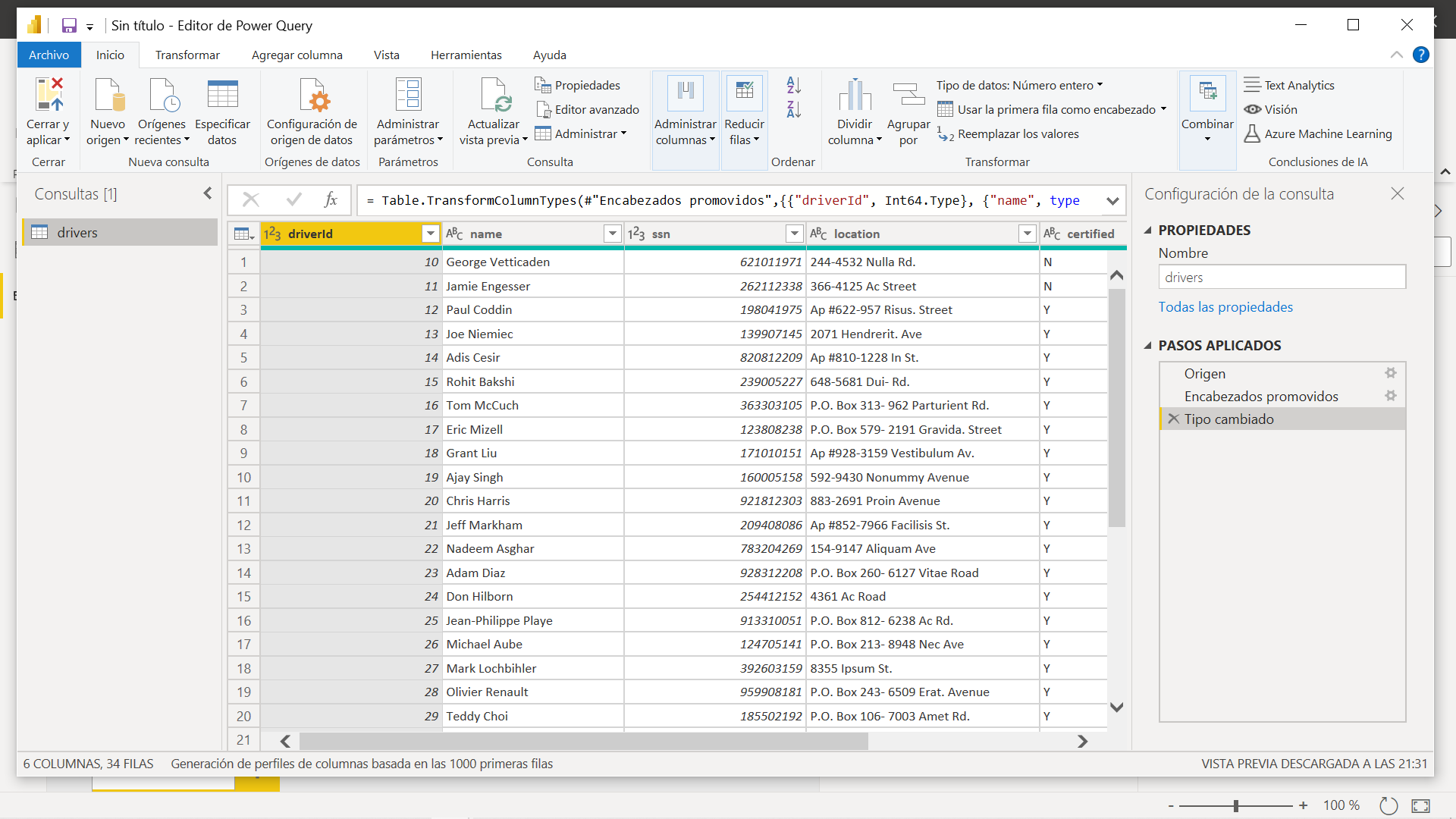
Task: Open the table corner menu icon
Action: (243, 234)
